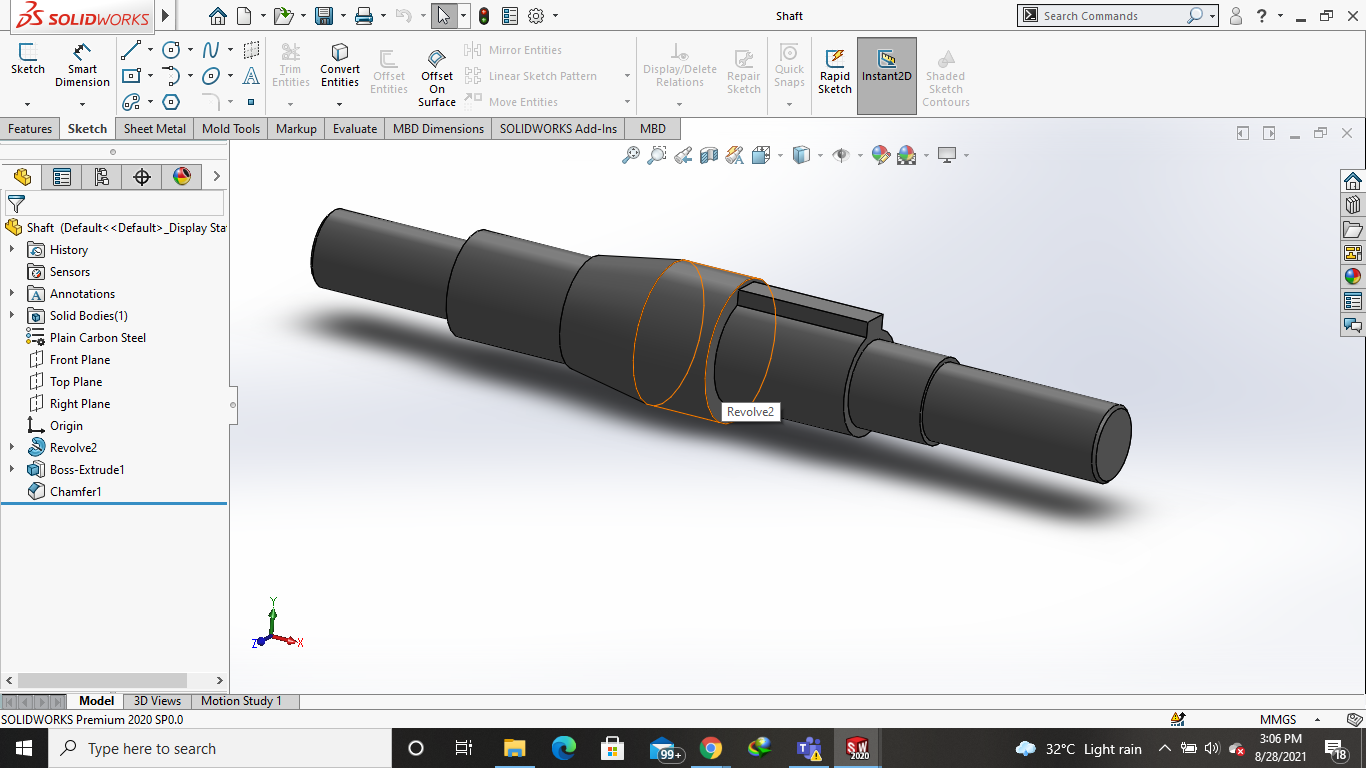Activate the Rapid Sketch tool
This screenshot has width=1366, height=768.
[x=835, y=70]
